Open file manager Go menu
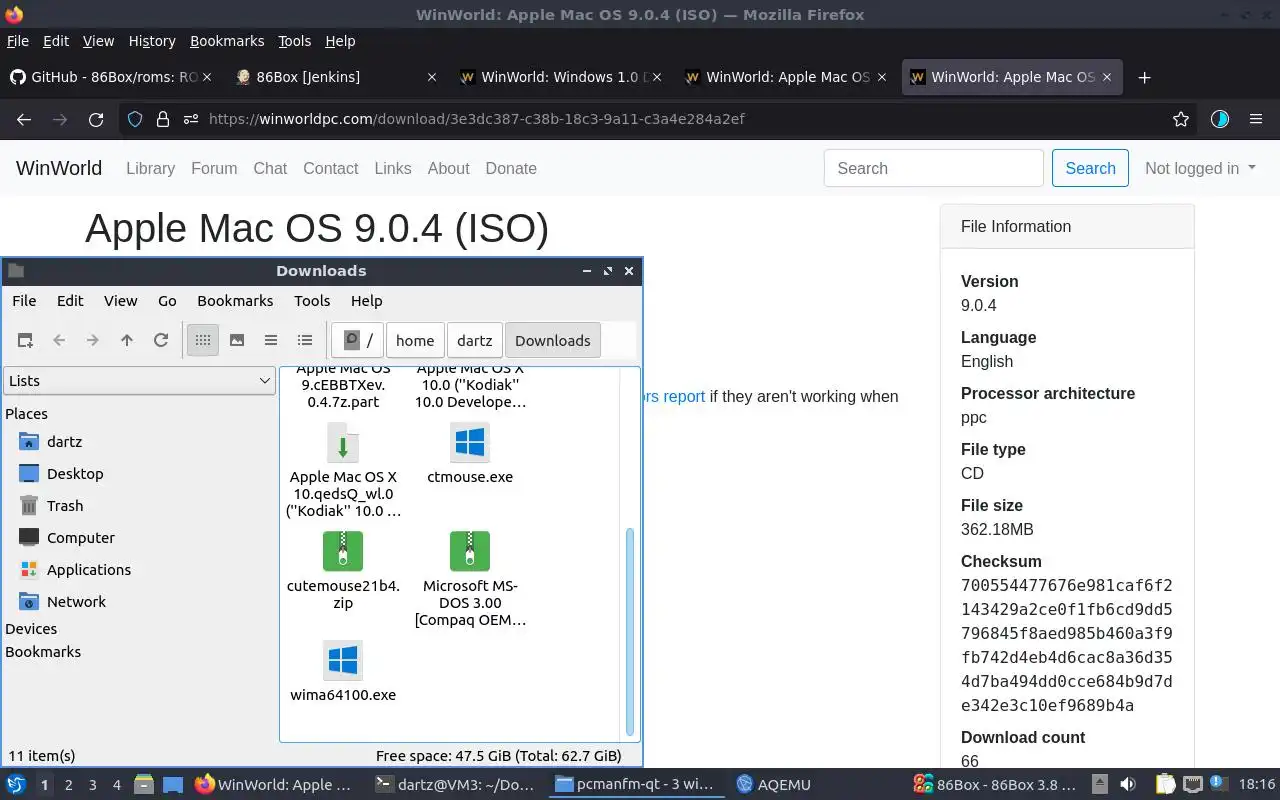1280x800 pixels. (167, 300)
